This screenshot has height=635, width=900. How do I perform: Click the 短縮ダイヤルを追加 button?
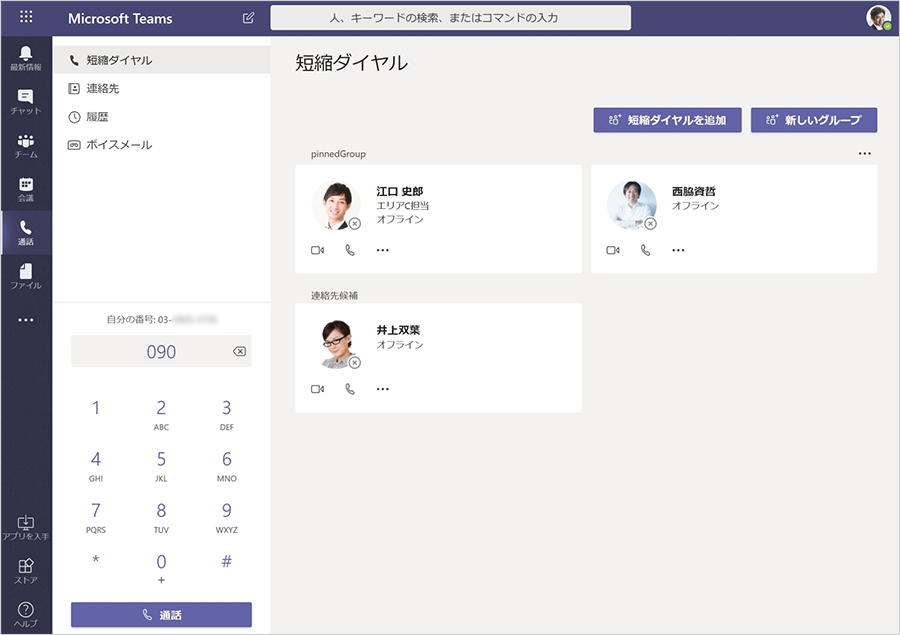click(667, 119)
